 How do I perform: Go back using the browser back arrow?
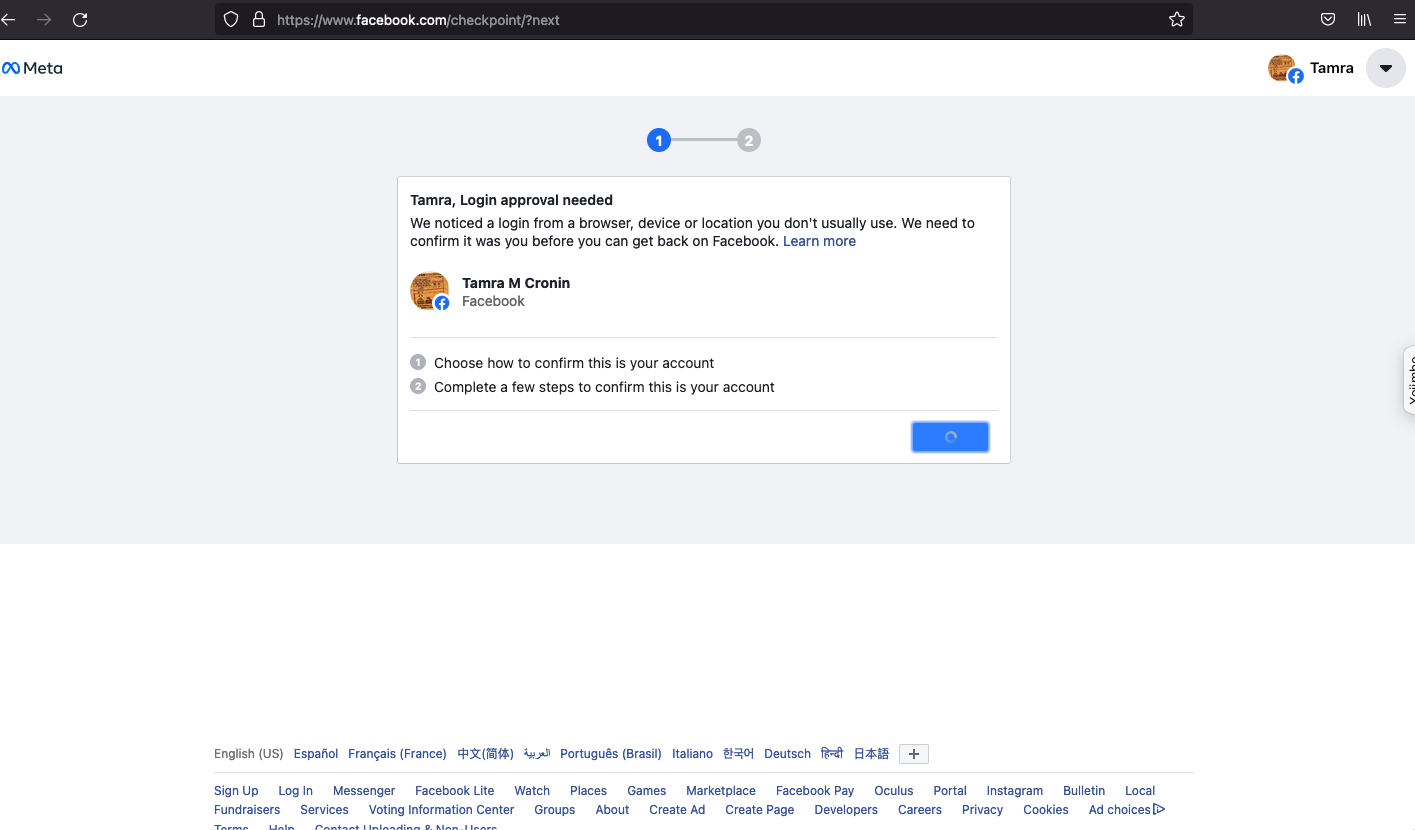[8, 19]
